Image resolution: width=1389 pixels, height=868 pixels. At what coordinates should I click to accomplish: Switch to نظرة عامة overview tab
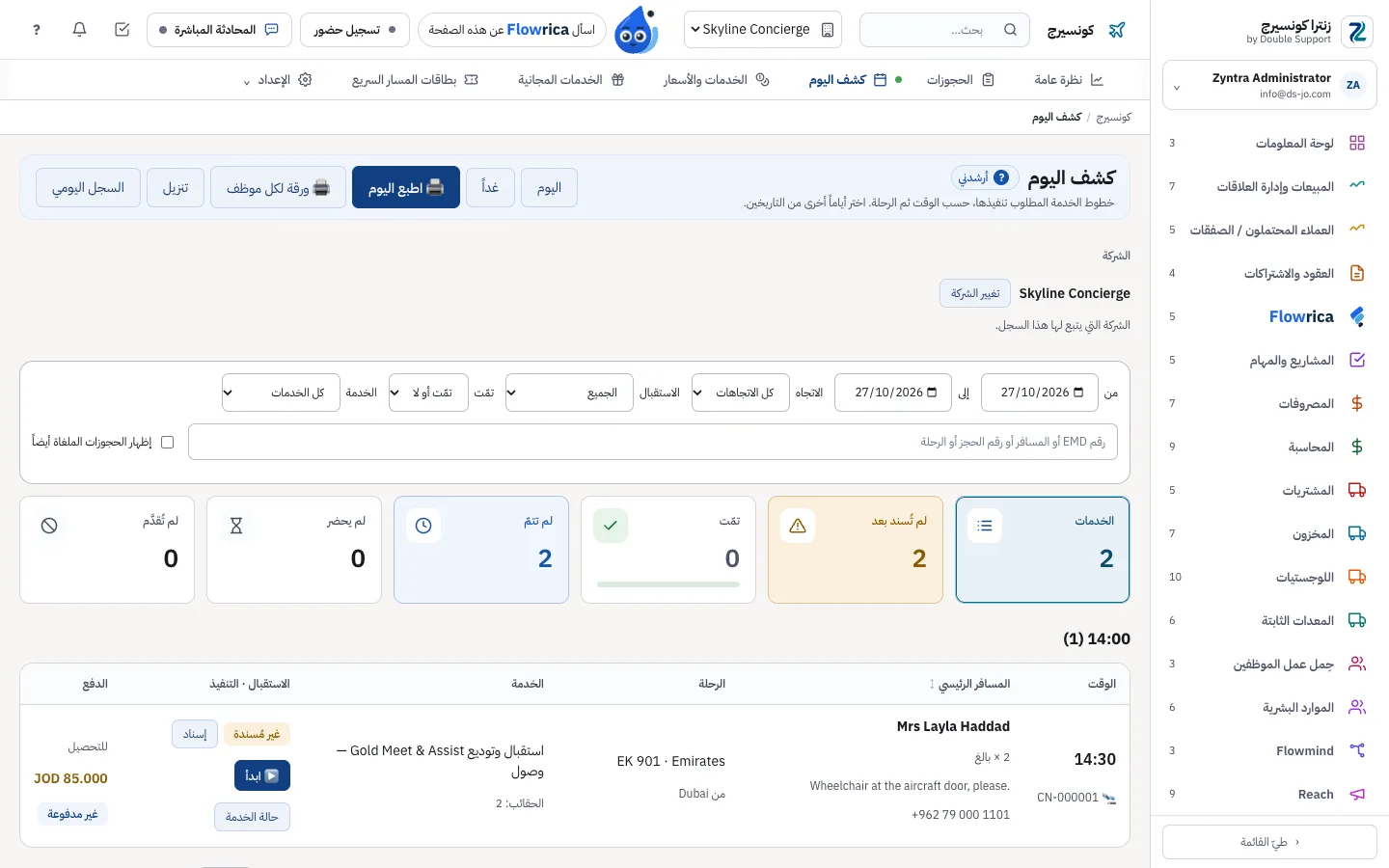(1069, 80)
